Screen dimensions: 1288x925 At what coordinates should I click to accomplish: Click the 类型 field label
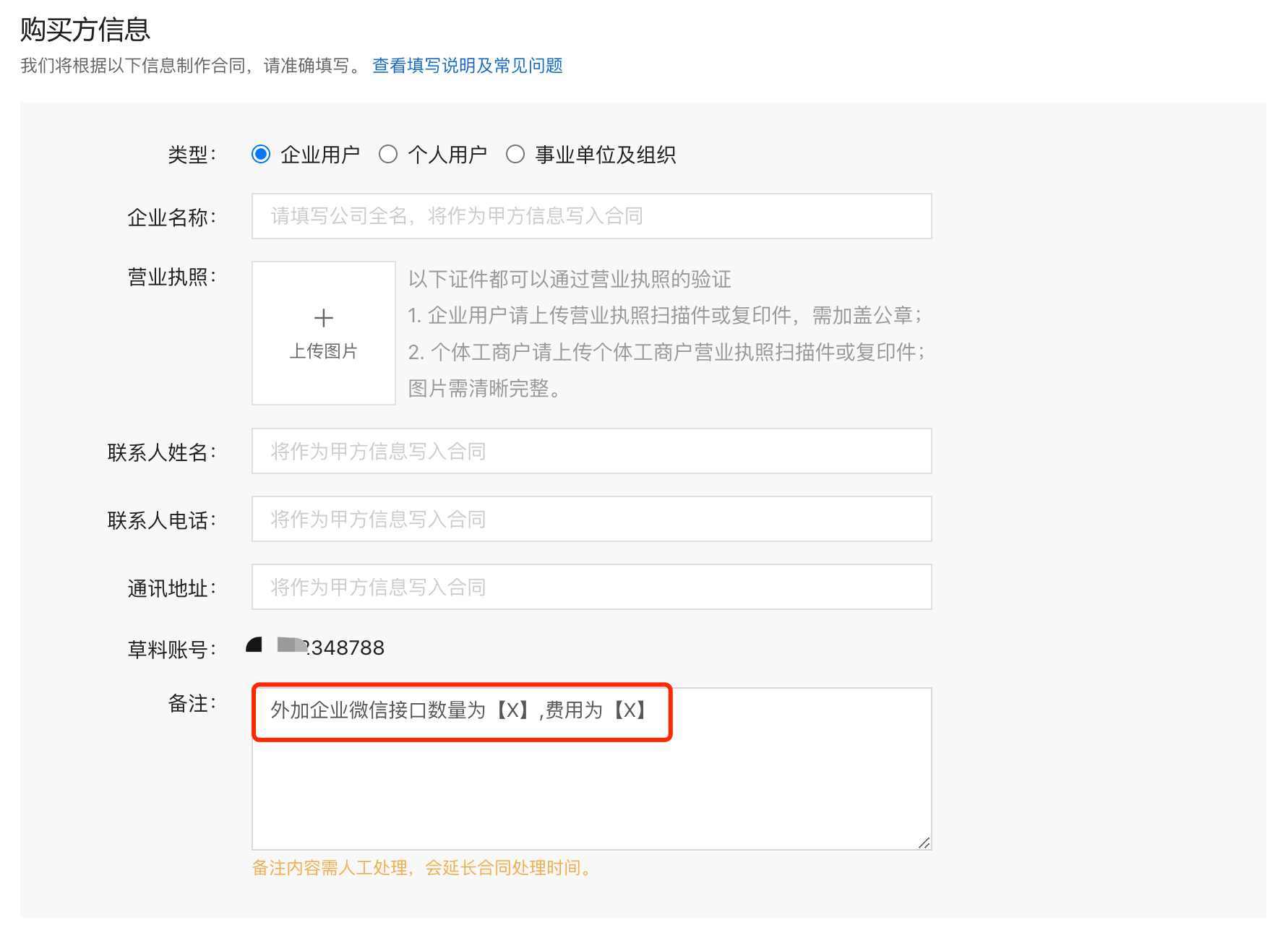point(189,154)
